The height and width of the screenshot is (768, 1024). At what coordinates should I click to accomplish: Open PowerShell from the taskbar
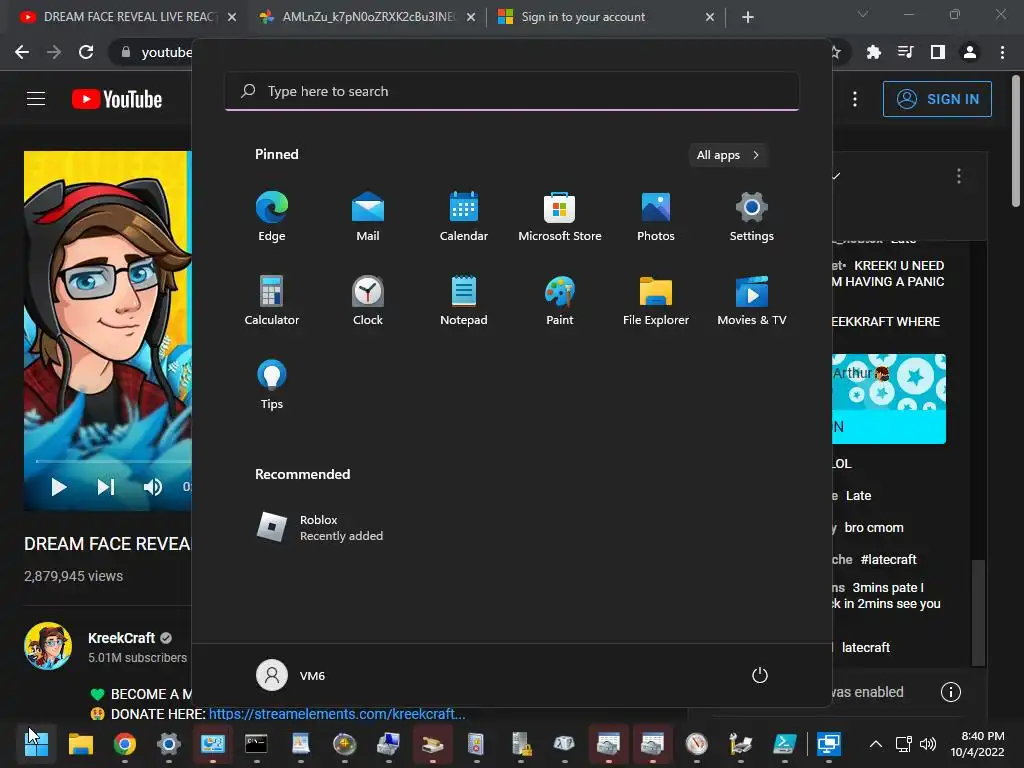[x=784, y=743]
